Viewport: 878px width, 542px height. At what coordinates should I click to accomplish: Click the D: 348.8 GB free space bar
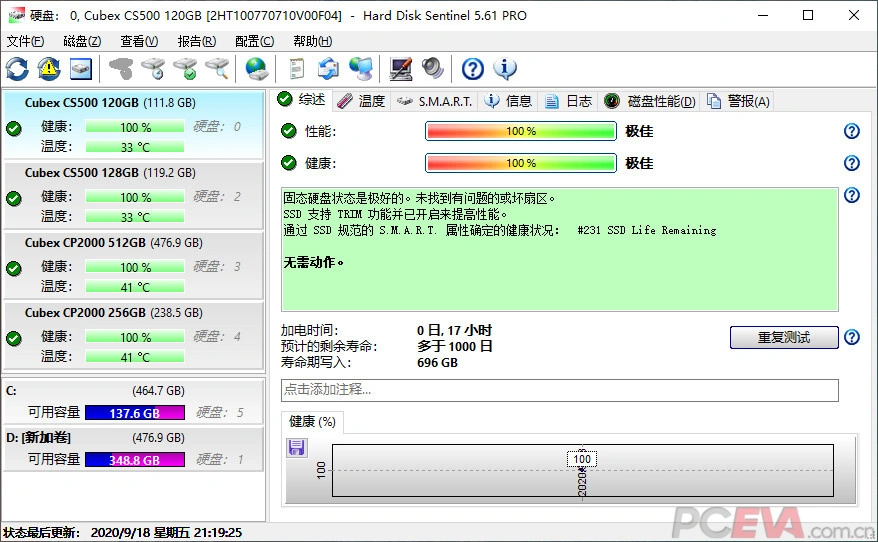(135, 460)
